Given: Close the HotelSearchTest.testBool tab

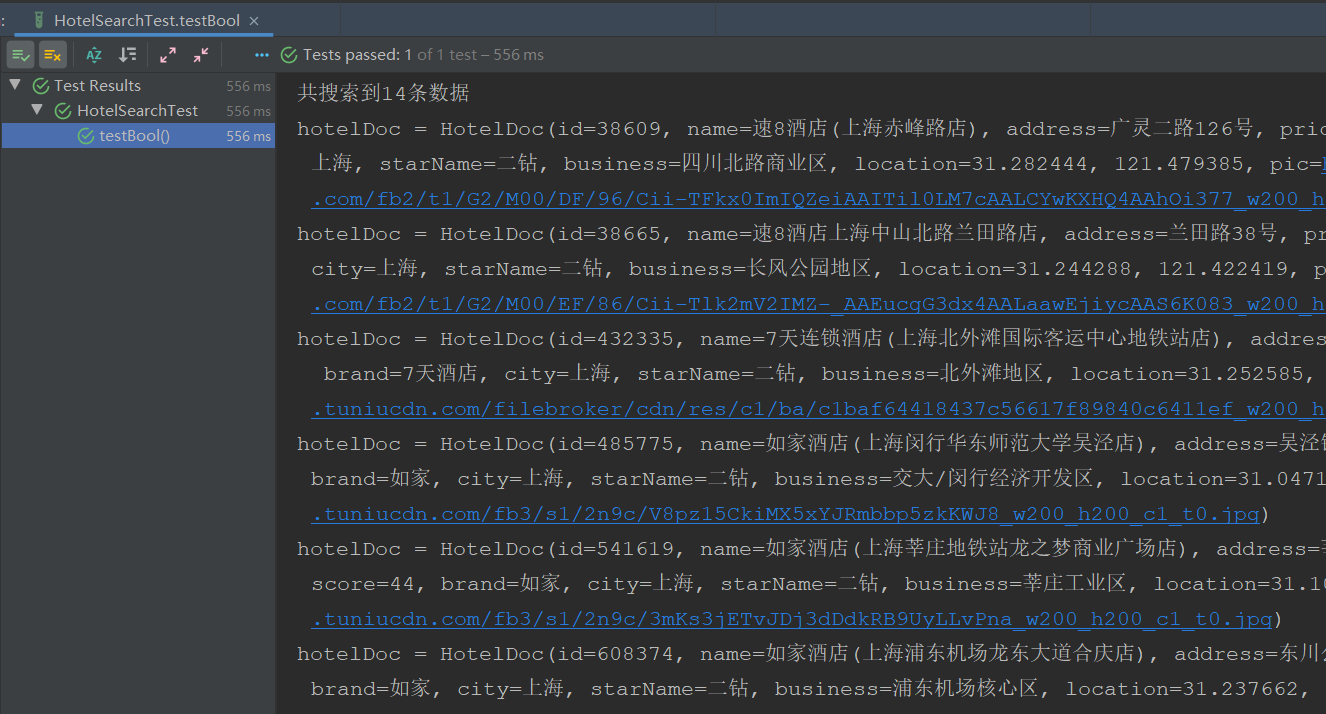Looking at the screenshot, I should (254, 20).
